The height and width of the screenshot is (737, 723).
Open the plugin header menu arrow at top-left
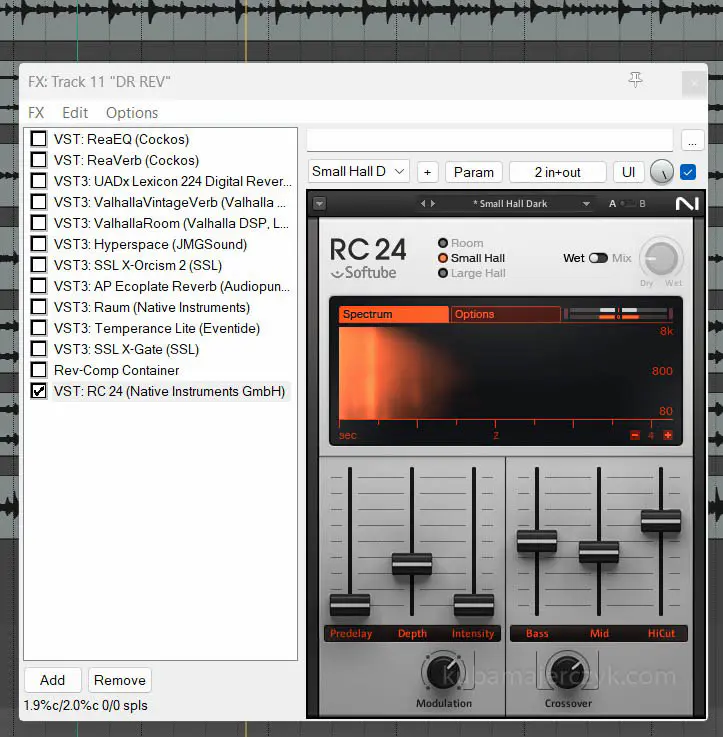coord(319,204)
